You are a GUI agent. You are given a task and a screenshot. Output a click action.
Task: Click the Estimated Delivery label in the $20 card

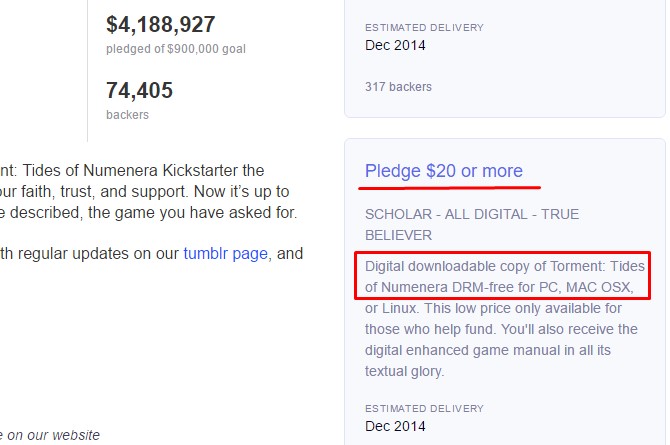[424, 409]
